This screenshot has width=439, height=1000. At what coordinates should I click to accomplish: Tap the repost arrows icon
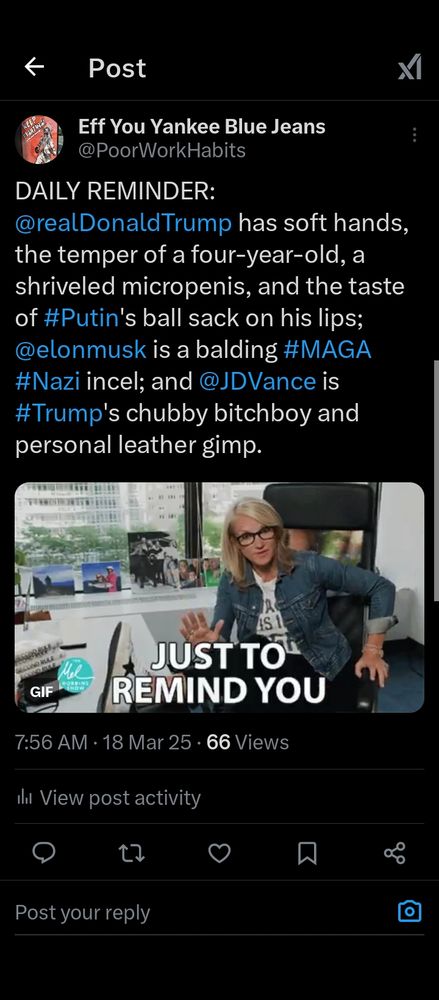(x=133, y=853)
